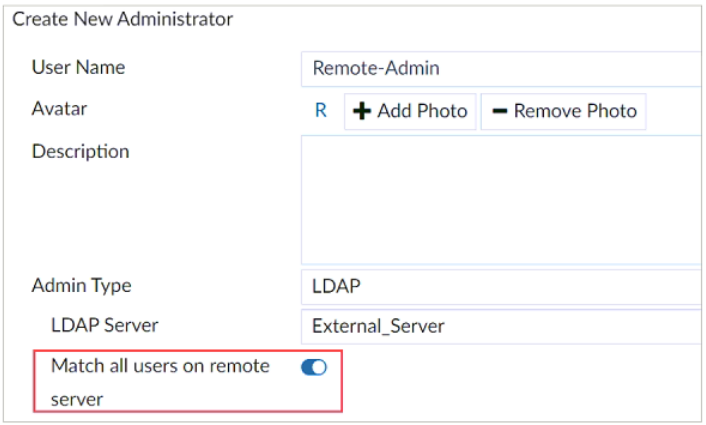This screenshot has height=425, width=706.
Task: Click the avatar letter R preview
Action: pyautogui.click(x=321, y=111)
